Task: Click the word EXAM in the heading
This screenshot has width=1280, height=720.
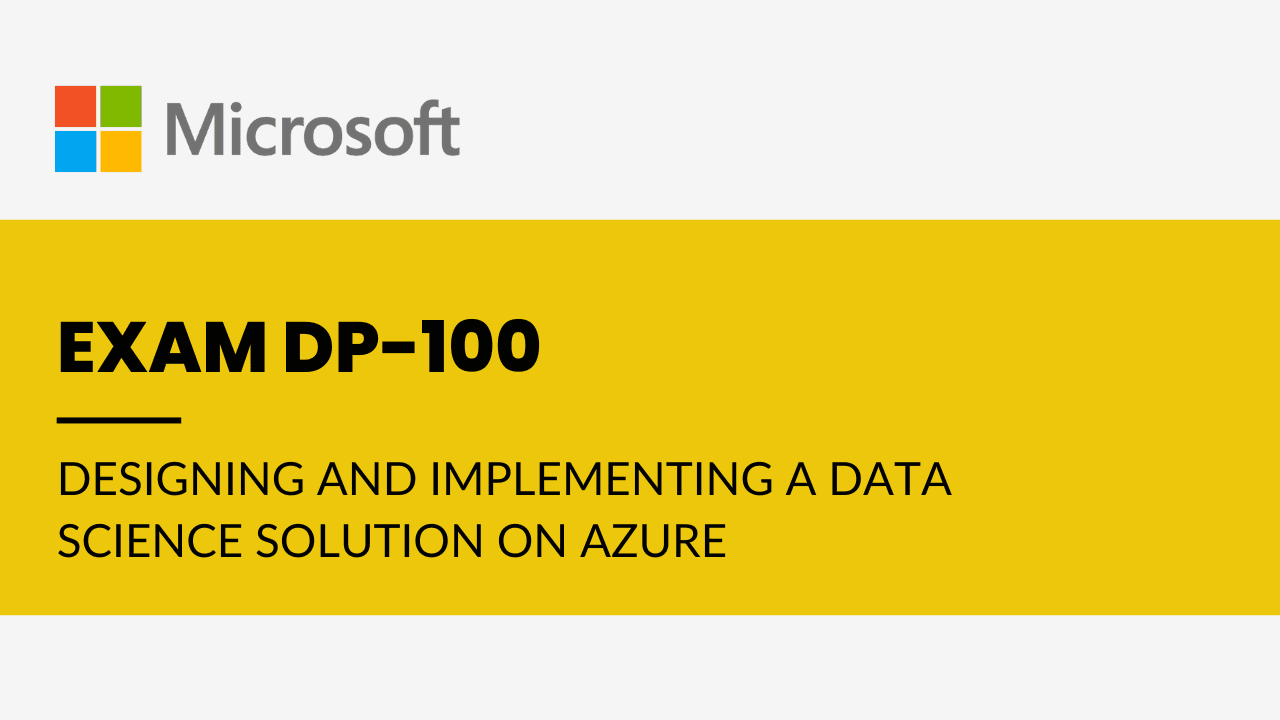Action: coord(162,348)
